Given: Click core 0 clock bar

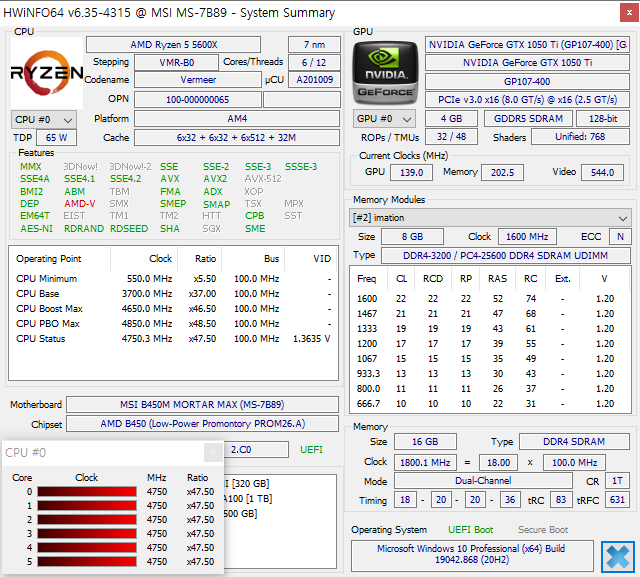Looking at the screenshot, I should point(87,491).
